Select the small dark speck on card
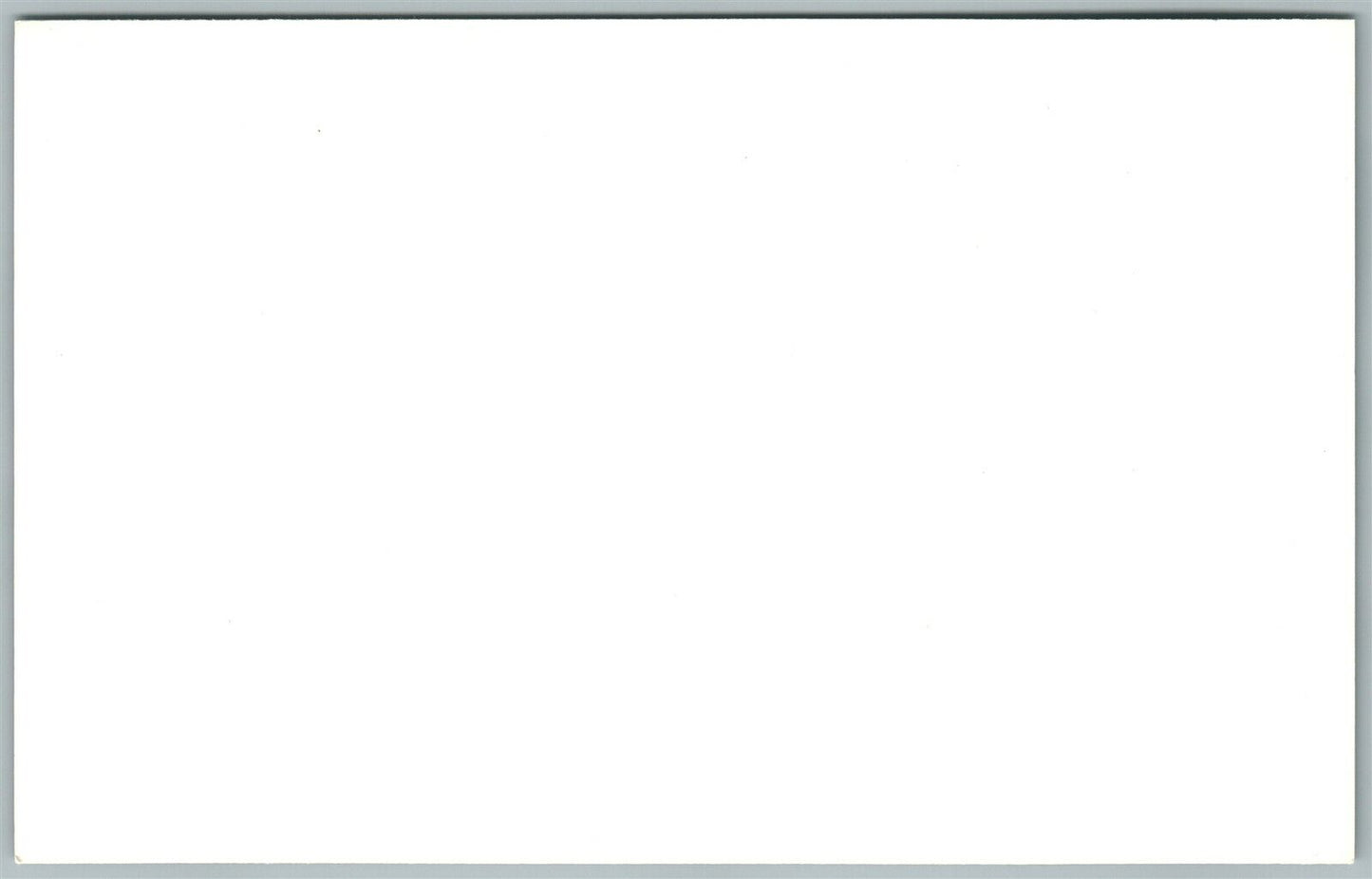This screenshot has width=1372, height=879. [319, 130]
